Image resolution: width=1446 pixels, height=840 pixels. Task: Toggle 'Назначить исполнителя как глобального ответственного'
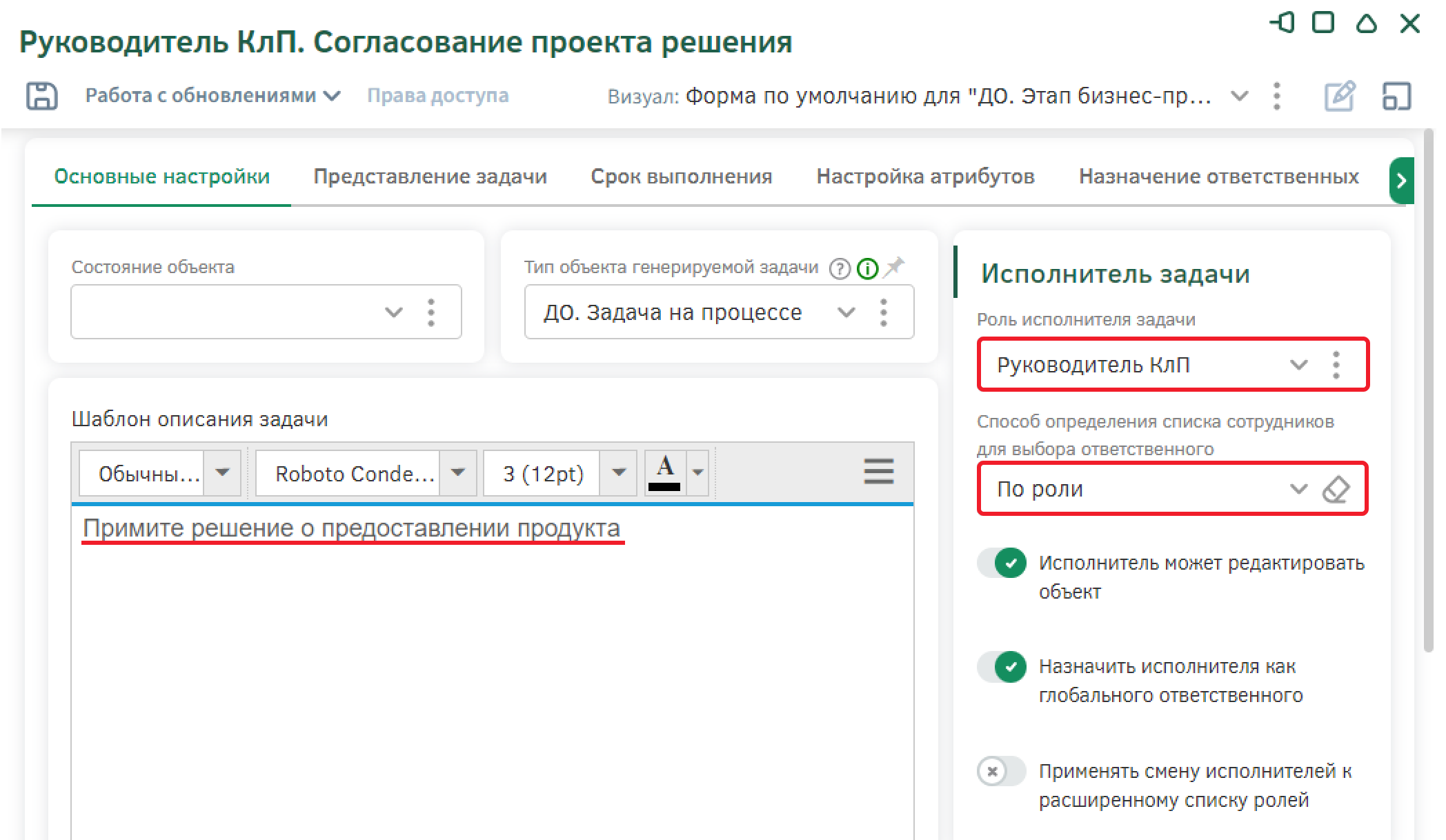point(1002,667)
